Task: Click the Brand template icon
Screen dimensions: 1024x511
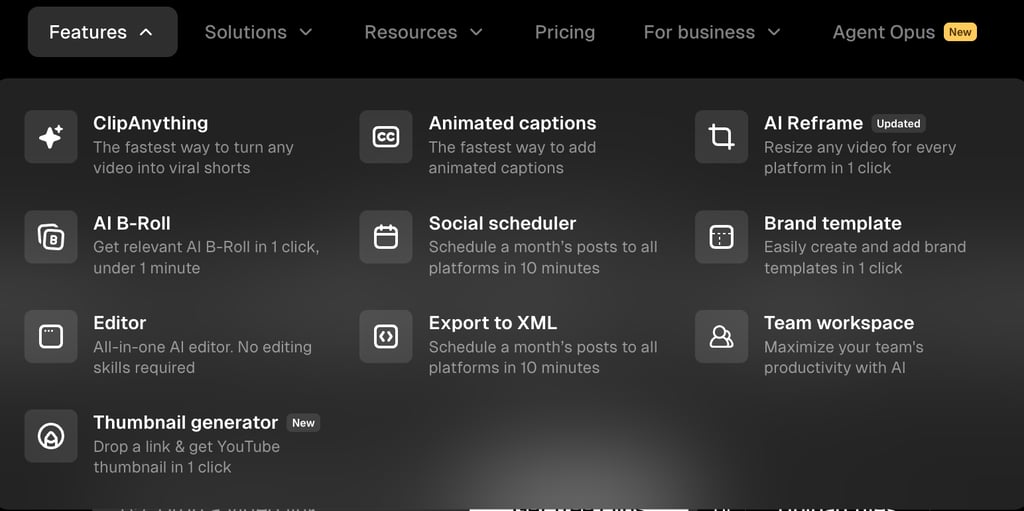Action: click(x=721, y=237)
